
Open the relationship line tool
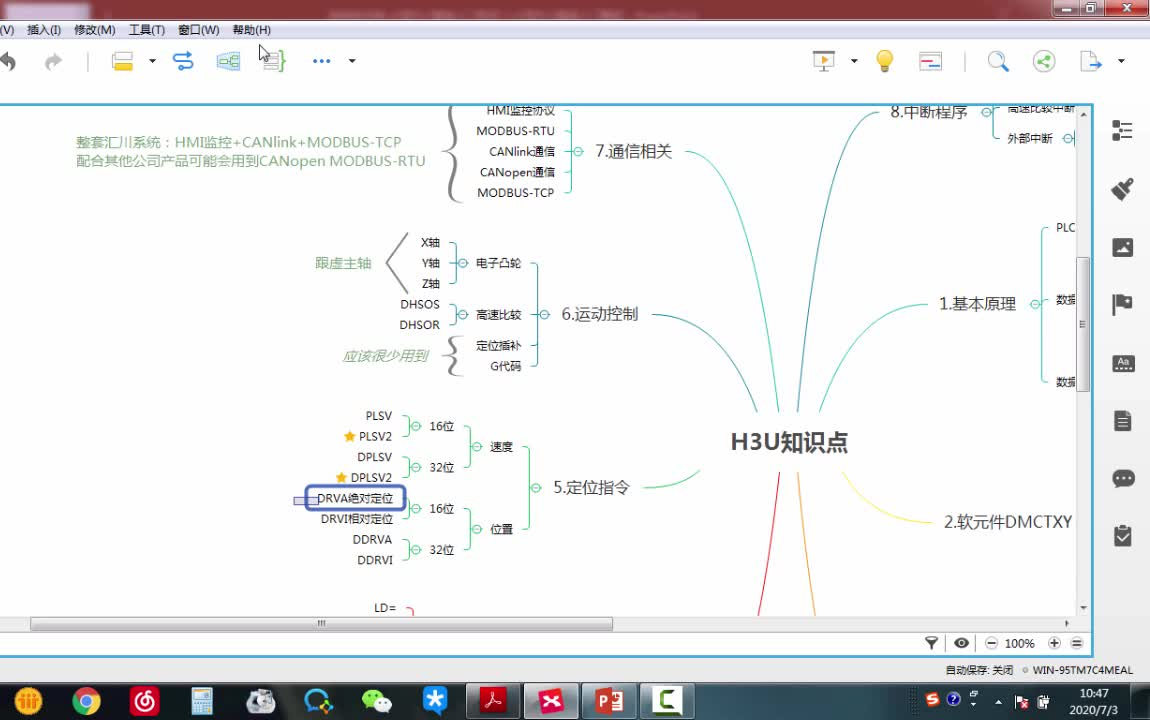click(x=184, y=60)
